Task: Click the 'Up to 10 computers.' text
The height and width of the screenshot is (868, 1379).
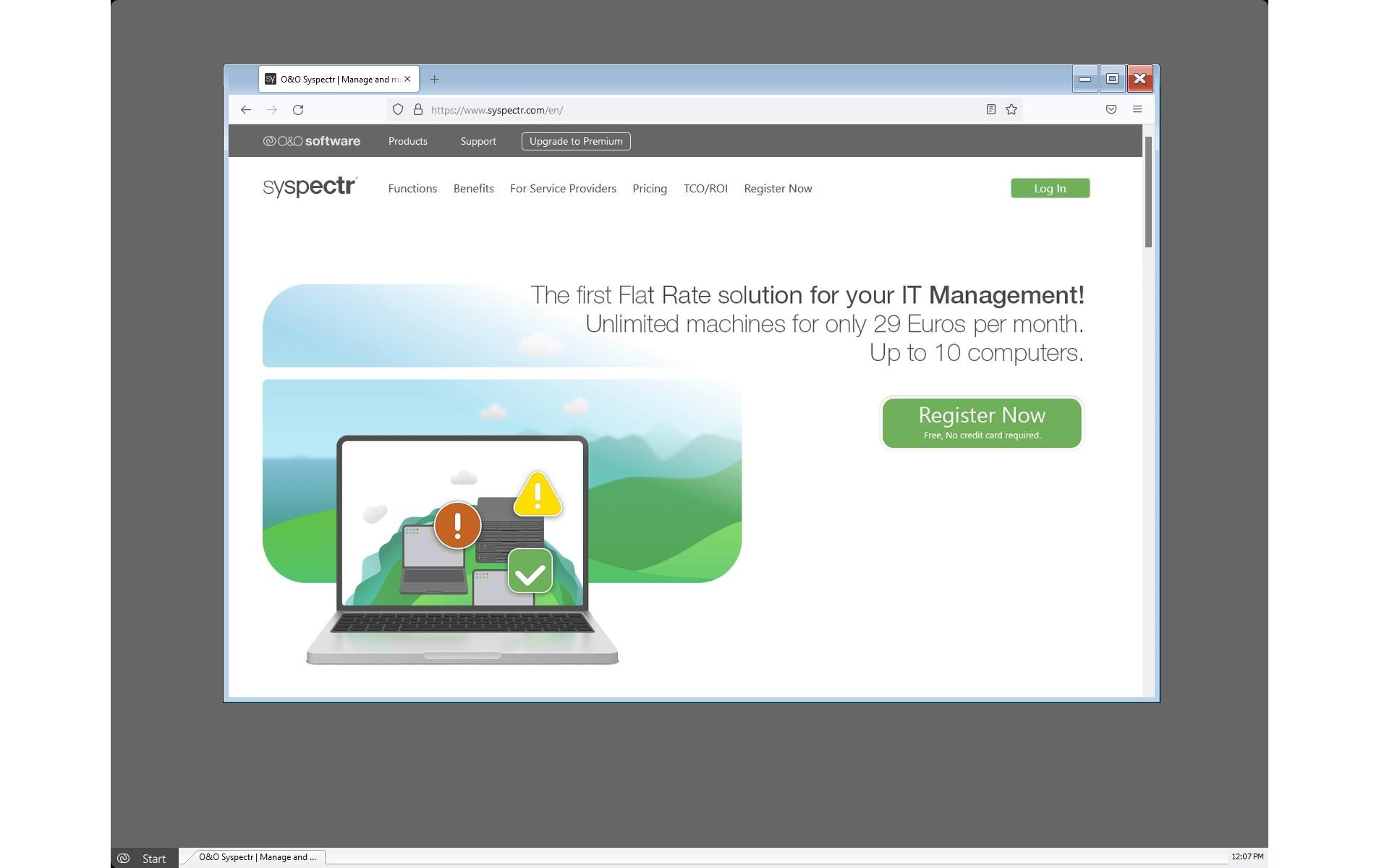Action: pyautogui.click(x=976, y=353)
